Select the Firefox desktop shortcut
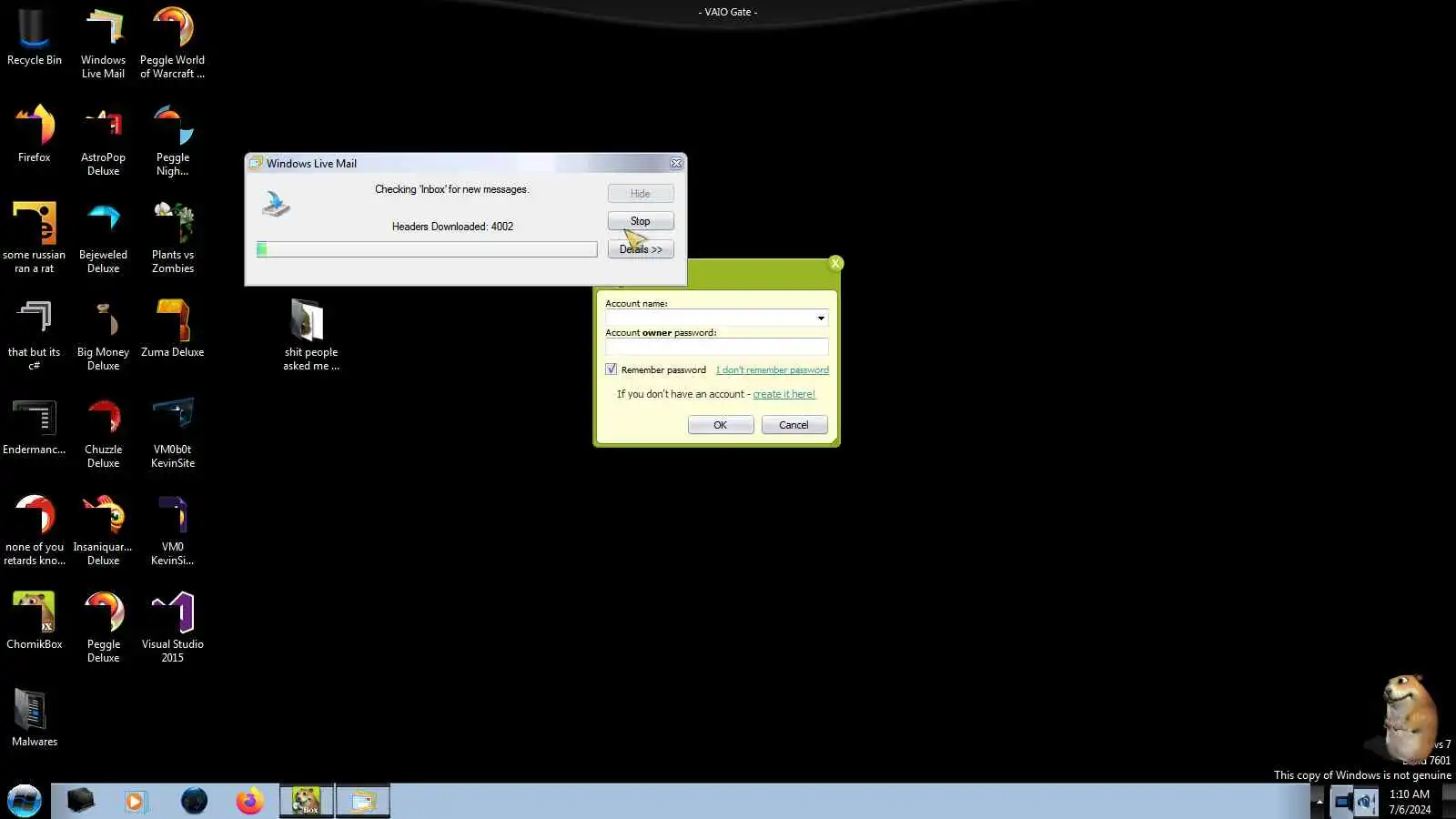This screenshot has height=819, width=1456. [x=35, y=135]
